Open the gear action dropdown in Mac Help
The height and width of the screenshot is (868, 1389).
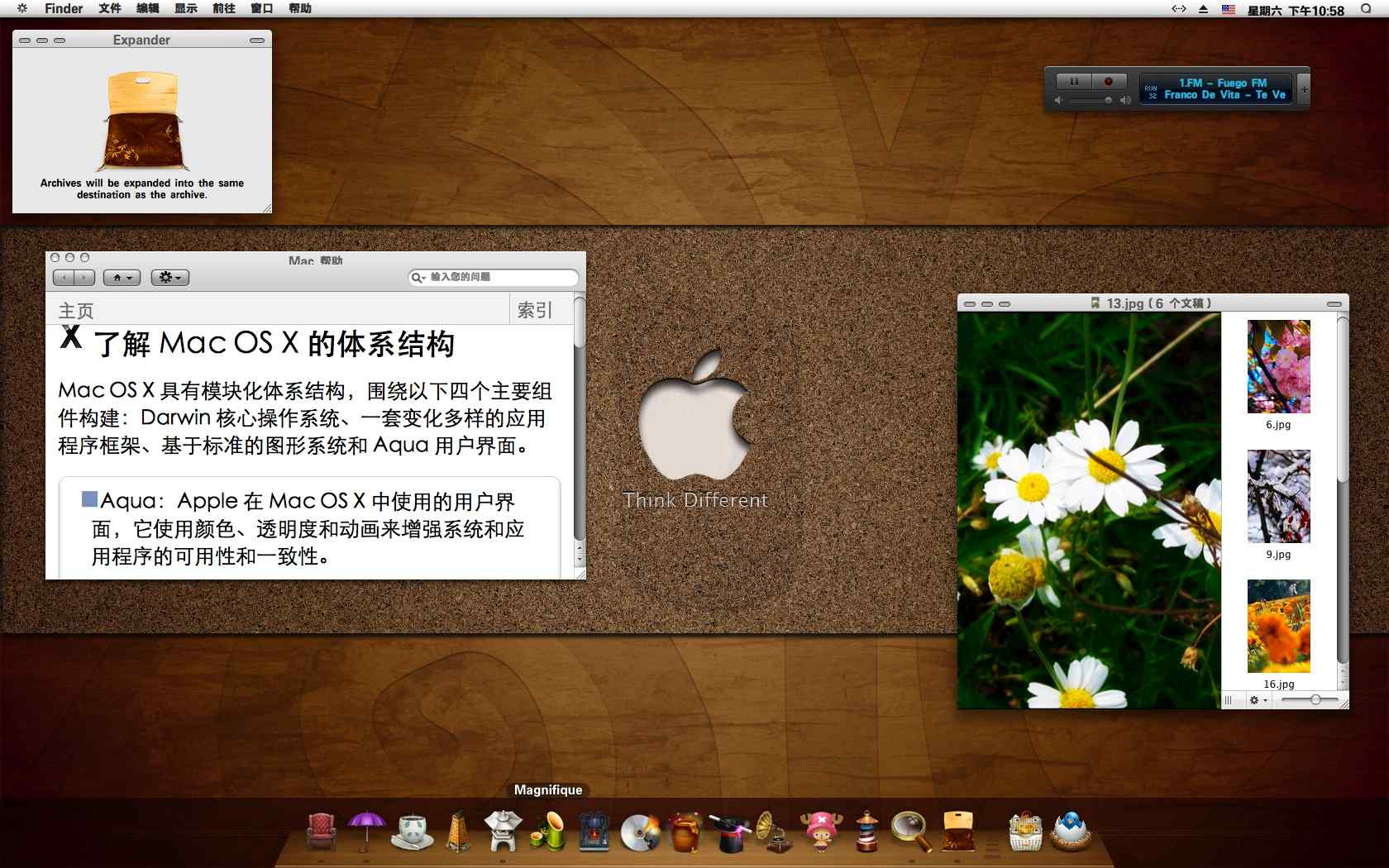click(169, 278)
